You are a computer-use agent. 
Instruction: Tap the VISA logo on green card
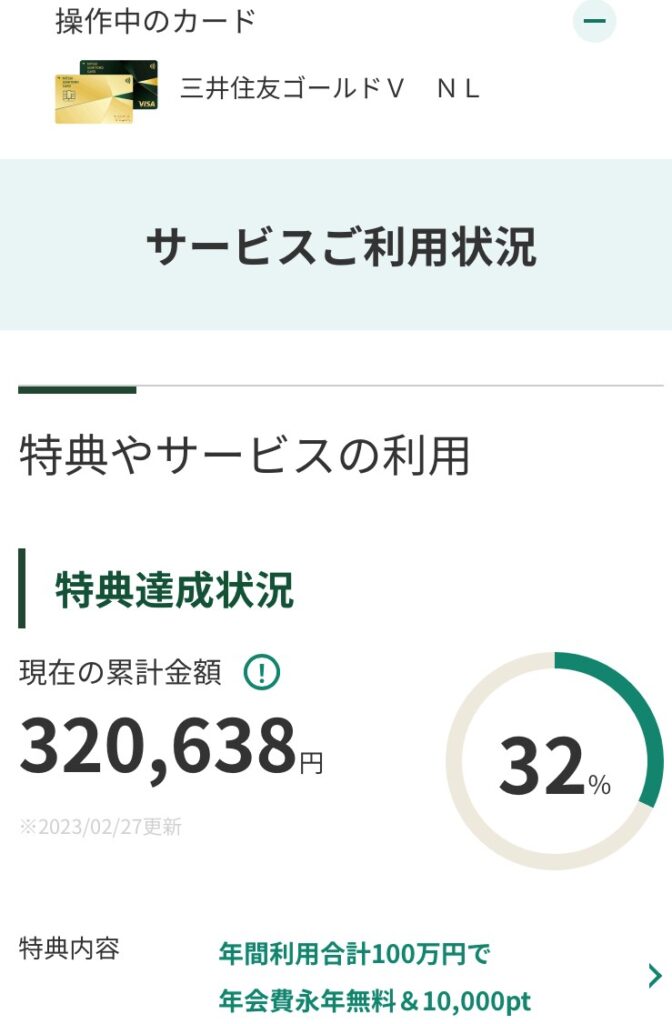click(x=146, y=104)
